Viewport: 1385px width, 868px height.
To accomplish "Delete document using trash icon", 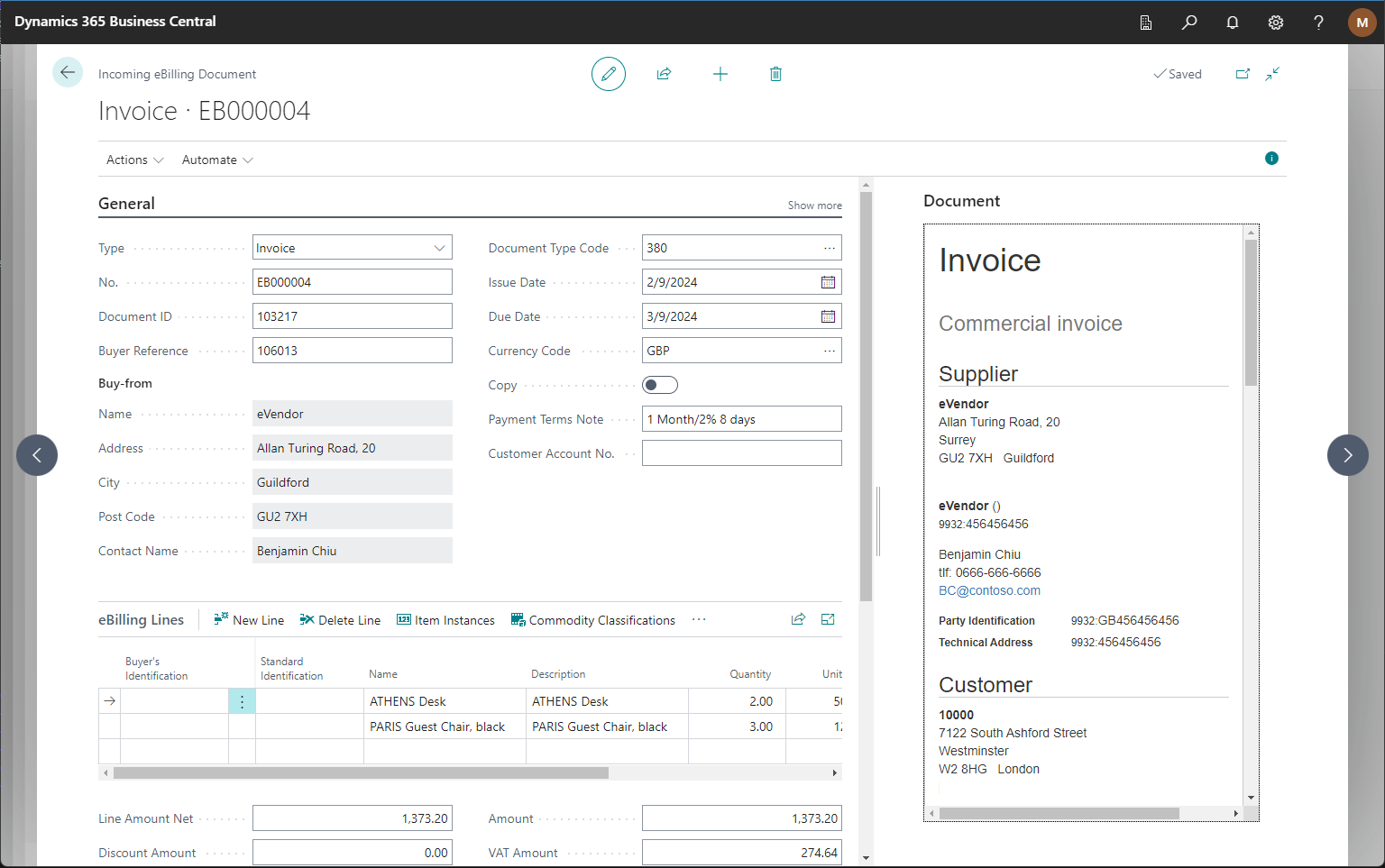I will 775,74.
